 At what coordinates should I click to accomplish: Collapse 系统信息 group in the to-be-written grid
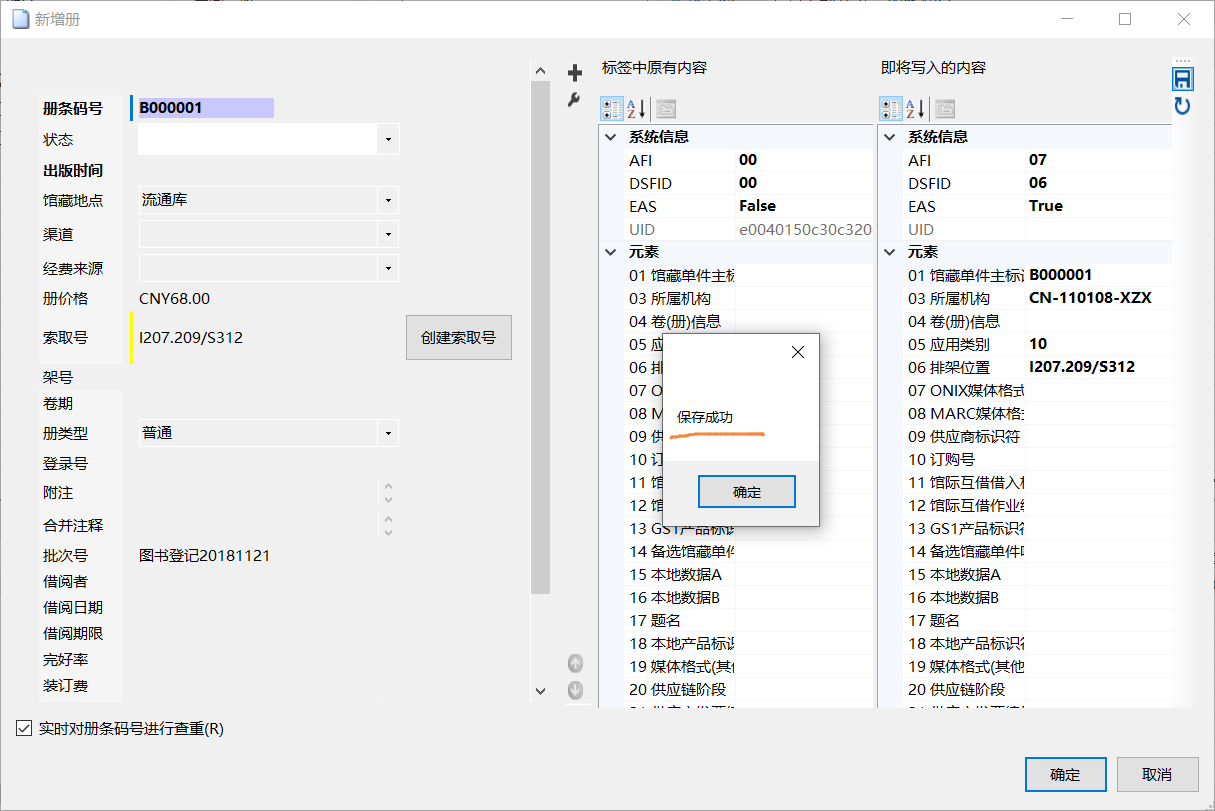tap(891, 137)
